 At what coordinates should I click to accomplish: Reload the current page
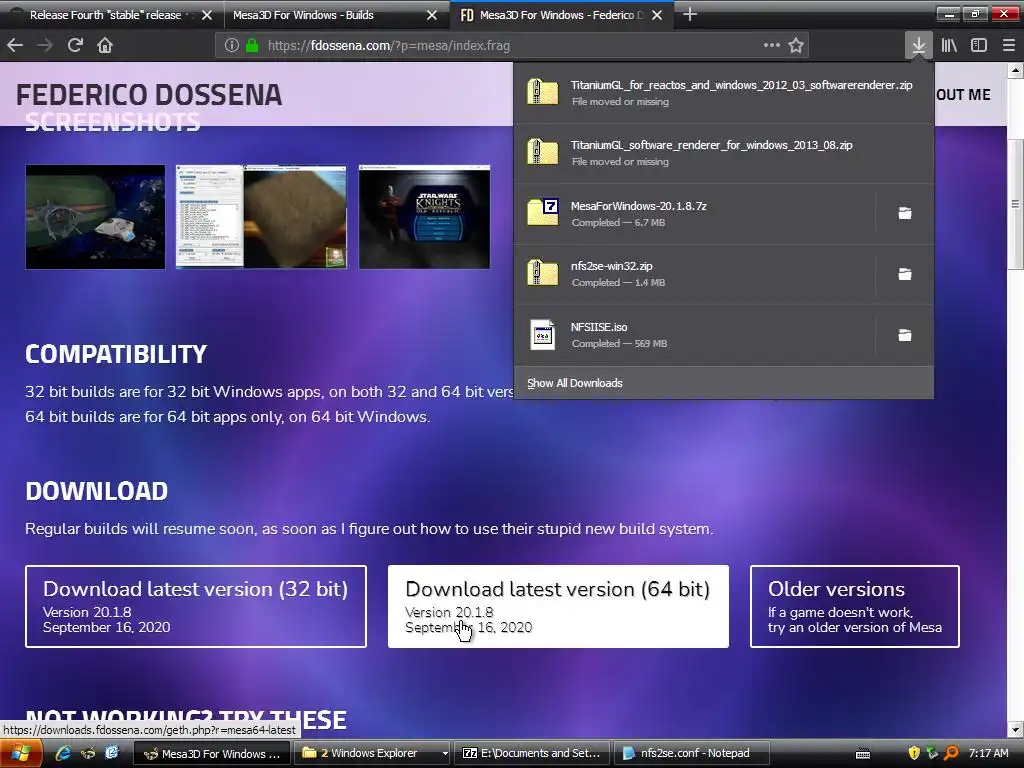(75, 45)
